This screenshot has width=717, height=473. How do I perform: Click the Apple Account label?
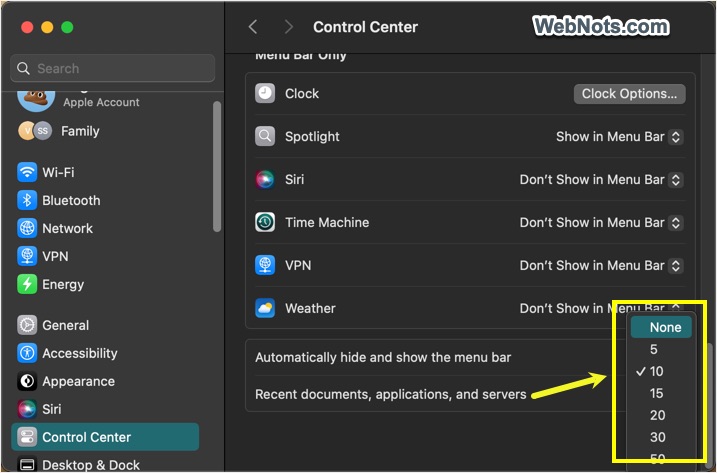(101, 102)
